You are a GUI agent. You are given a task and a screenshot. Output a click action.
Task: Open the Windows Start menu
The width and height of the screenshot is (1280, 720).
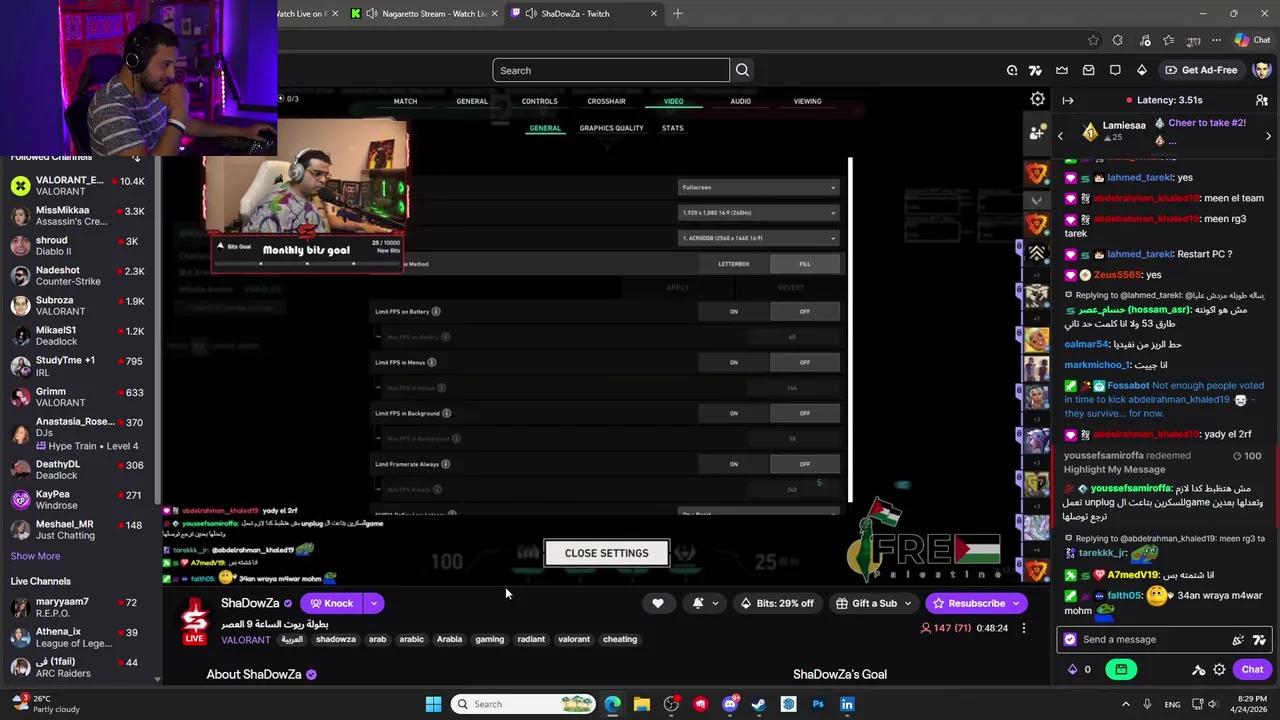coord(433,704)
